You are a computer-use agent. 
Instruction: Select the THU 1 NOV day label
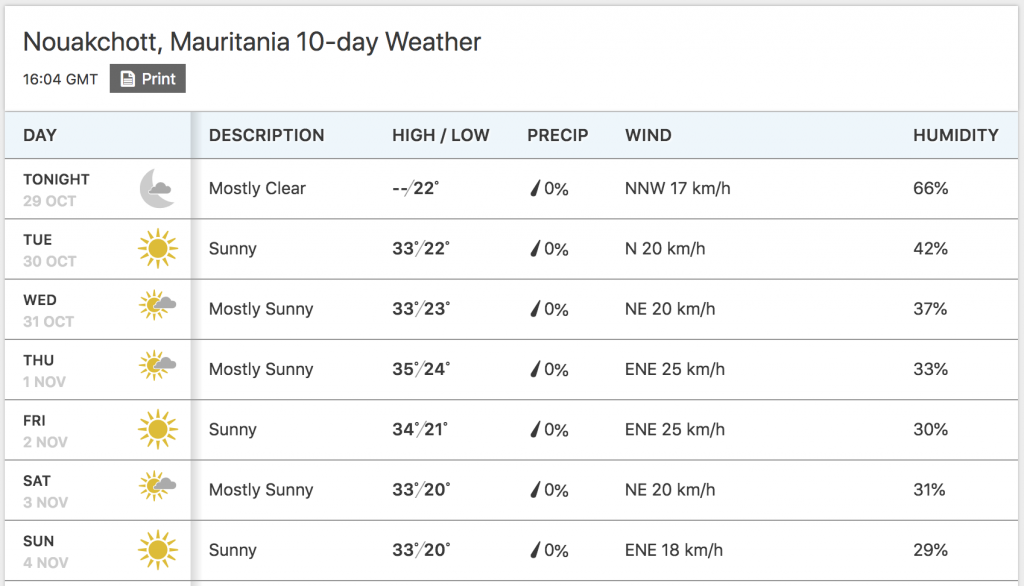[x=44, y=370]
